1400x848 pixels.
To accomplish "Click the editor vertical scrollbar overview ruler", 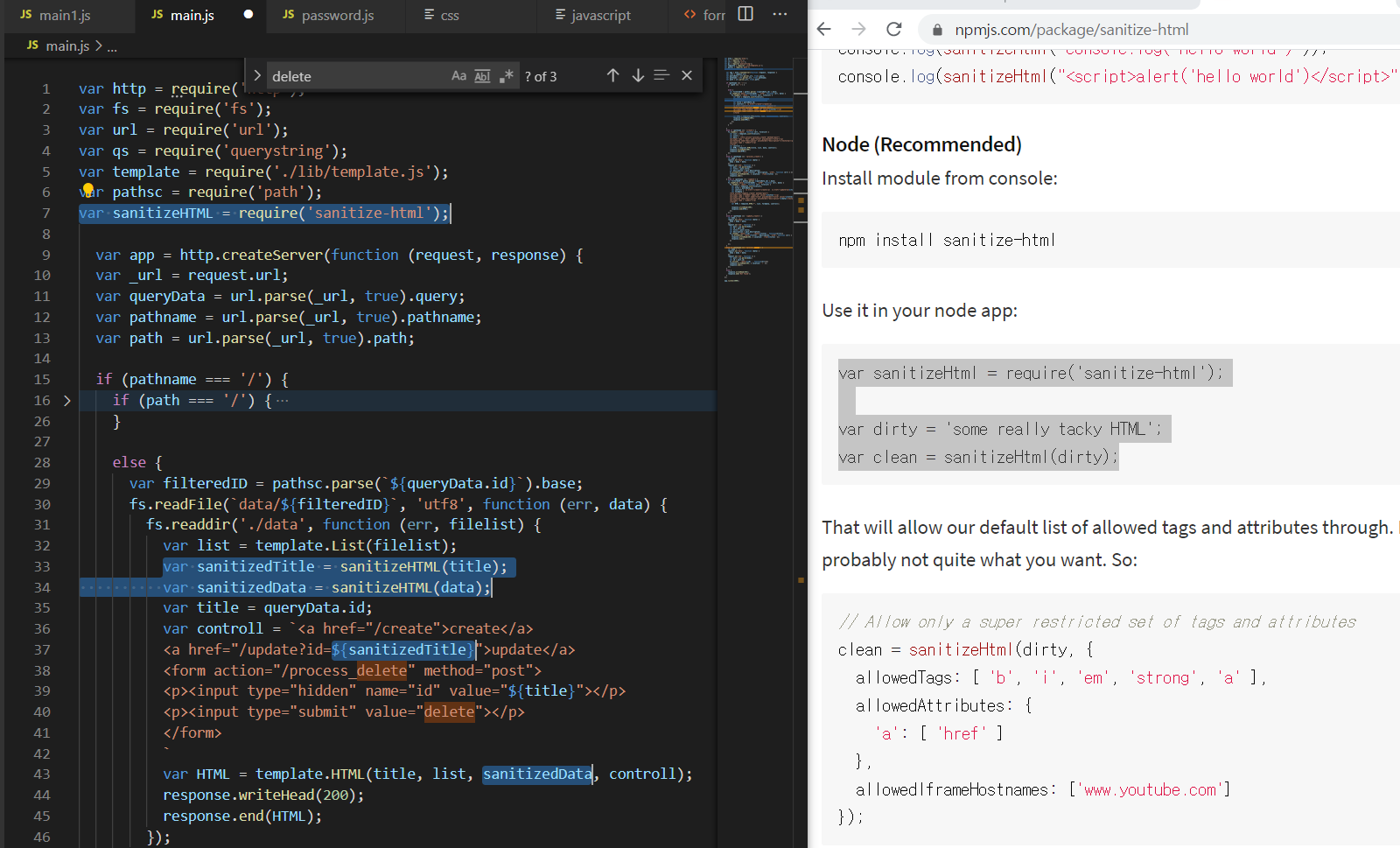I will (801, 451).
